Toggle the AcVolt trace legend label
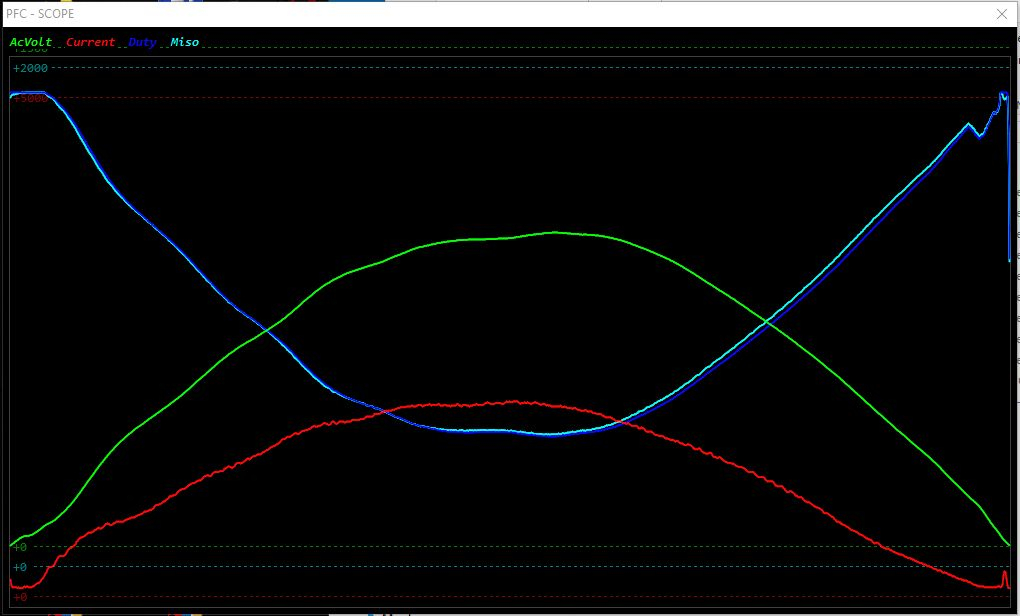Image resolution: width=1020 pixels, height=616 pixels. click(31, 42)
